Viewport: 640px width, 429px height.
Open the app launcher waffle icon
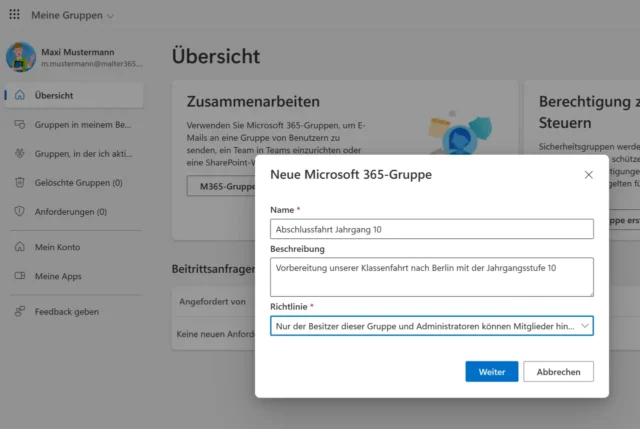pyautogui.click(x=13, y=16)
